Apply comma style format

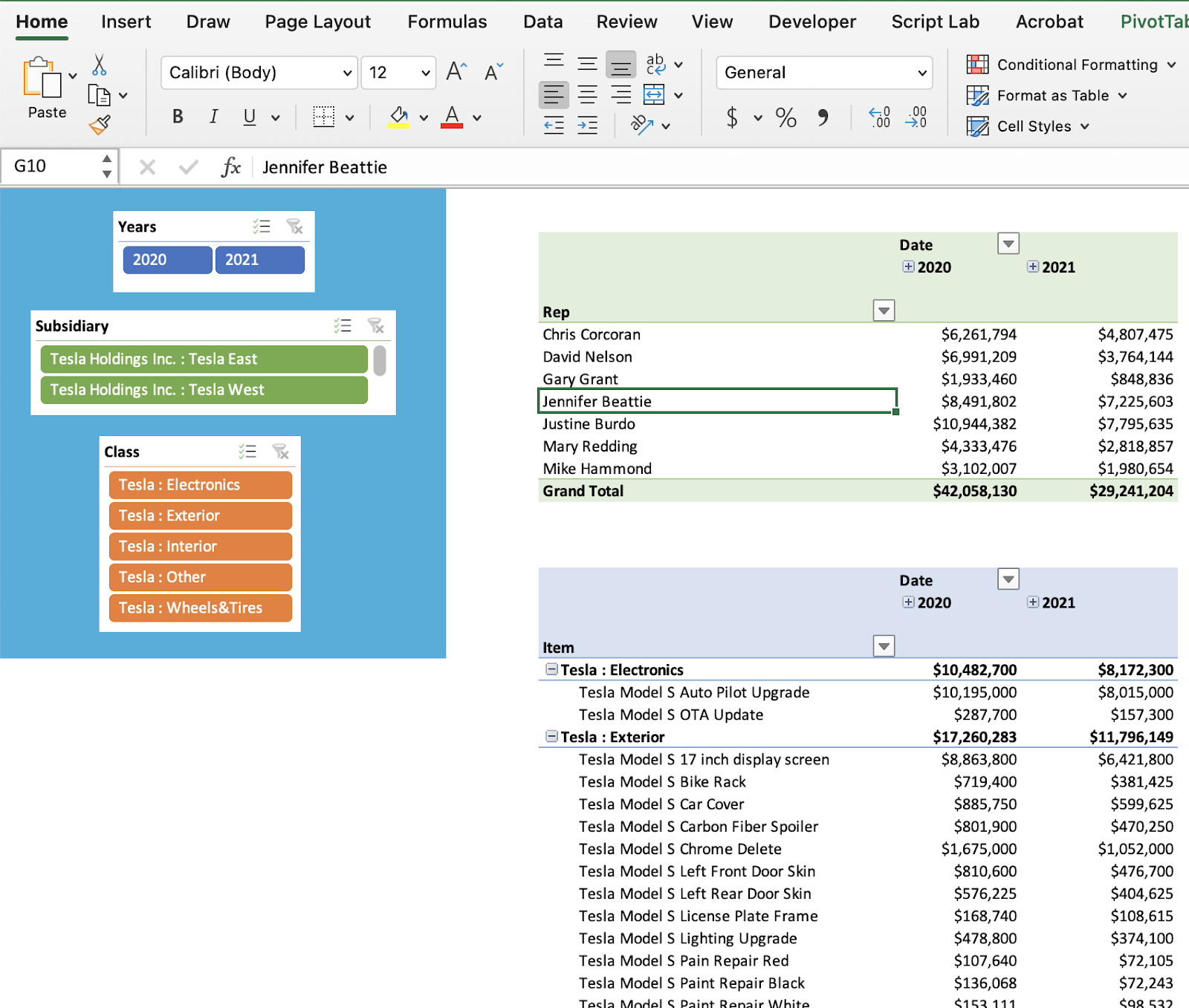point(823,117)
